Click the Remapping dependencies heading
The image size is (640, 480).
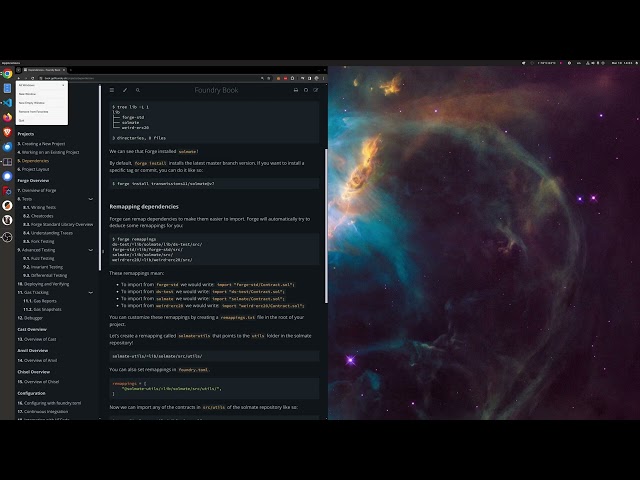pyautogui.click(x=144, y=207)
